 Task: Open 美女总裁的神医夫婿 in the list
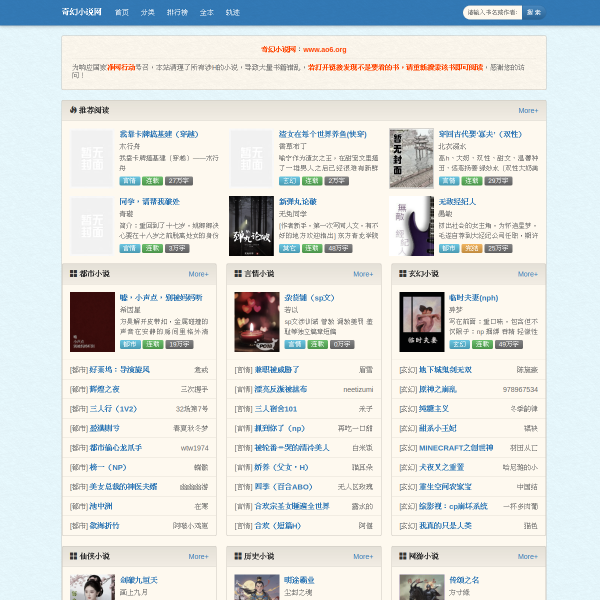(123, 487)
